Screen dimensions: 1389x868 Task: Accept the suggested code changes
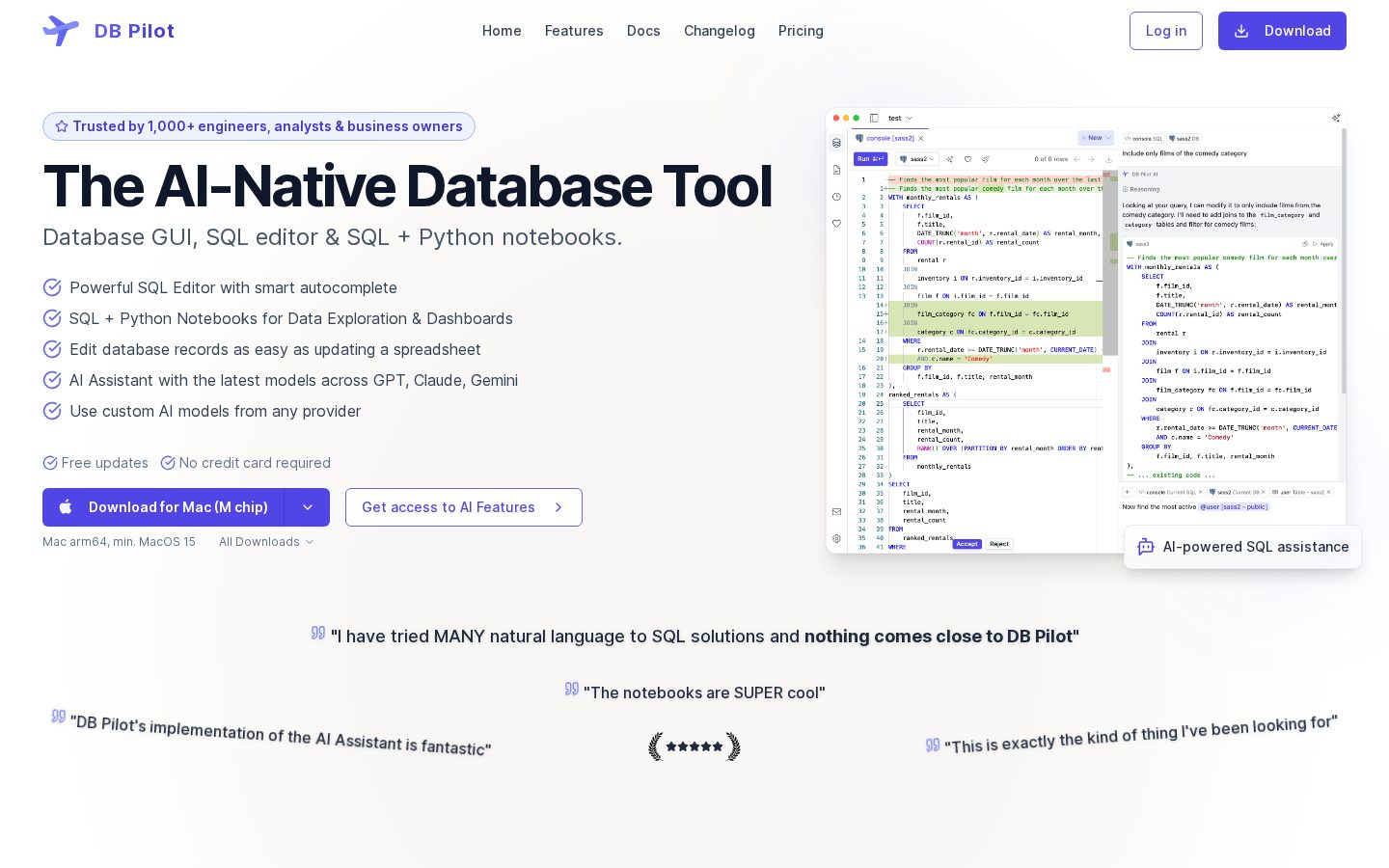[x=967, y=544]
